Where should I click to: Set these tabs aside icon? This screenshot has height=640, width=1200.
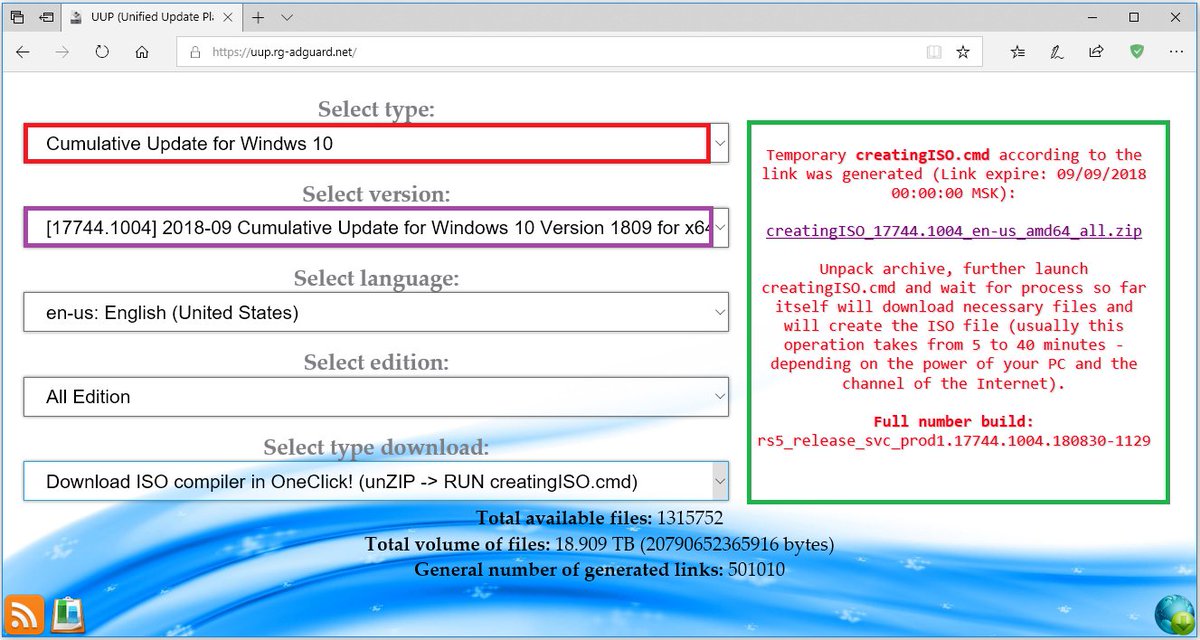(47, 17)
